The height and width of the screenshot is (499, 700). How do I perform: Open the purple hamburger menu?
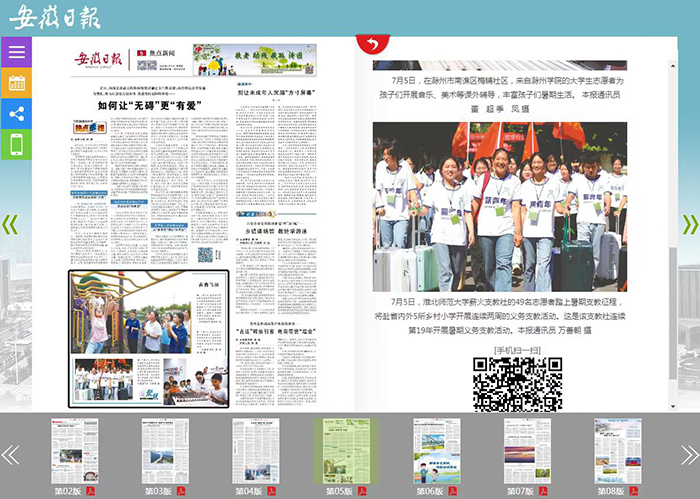pyautogui.click(x=16, y=52)
